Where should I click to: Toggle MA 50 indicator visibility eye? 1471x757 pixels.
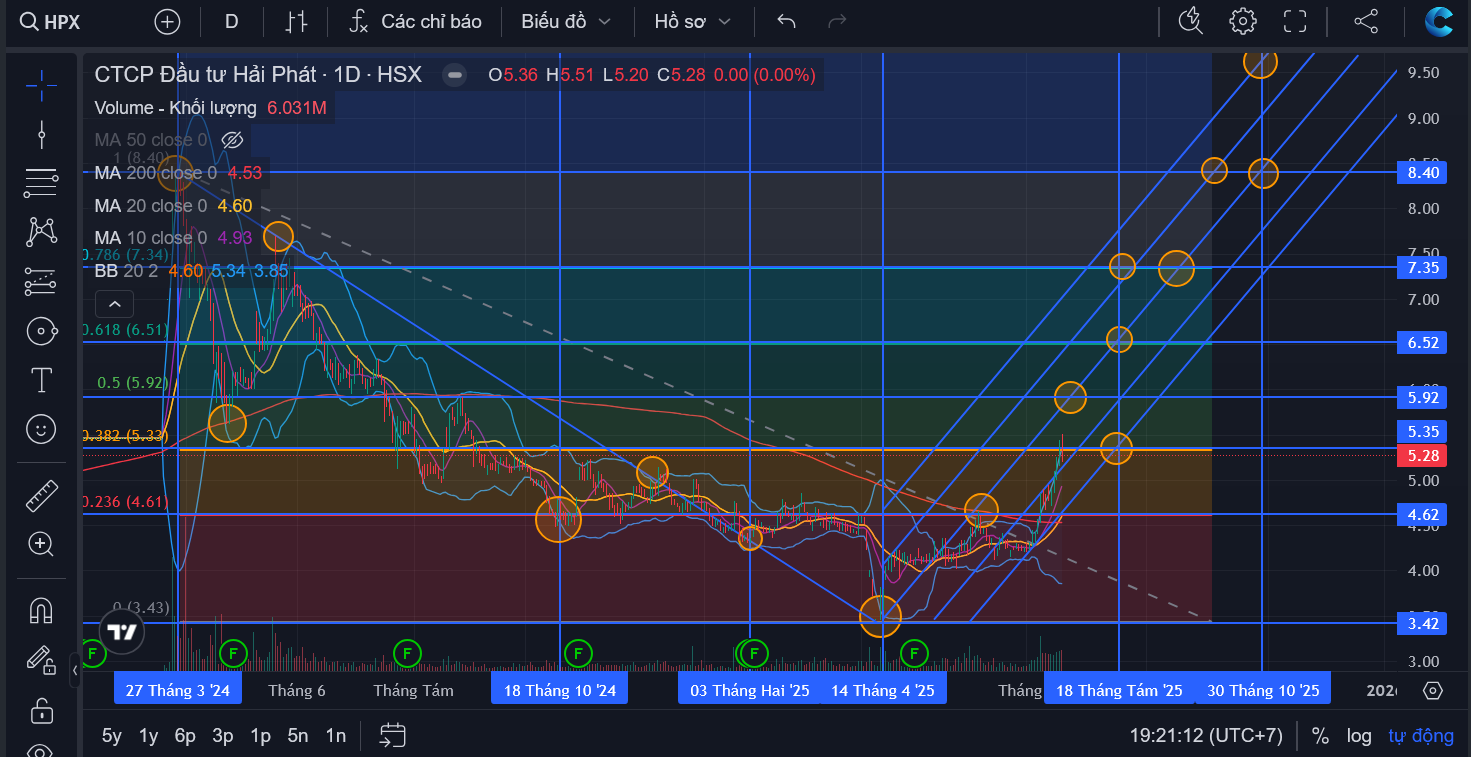pyautogui.click(x=232, y=140)
